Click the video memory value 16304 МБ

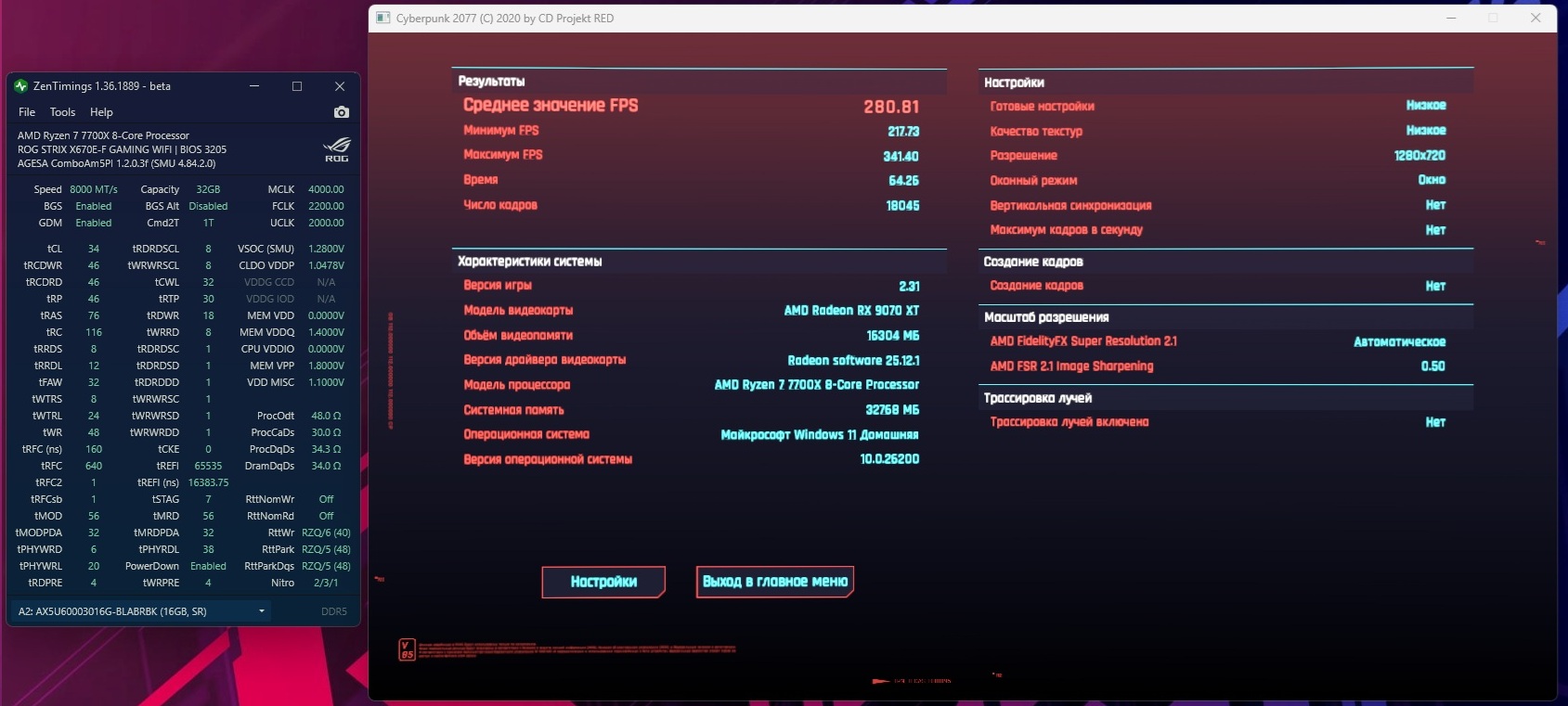pos(892,336)
